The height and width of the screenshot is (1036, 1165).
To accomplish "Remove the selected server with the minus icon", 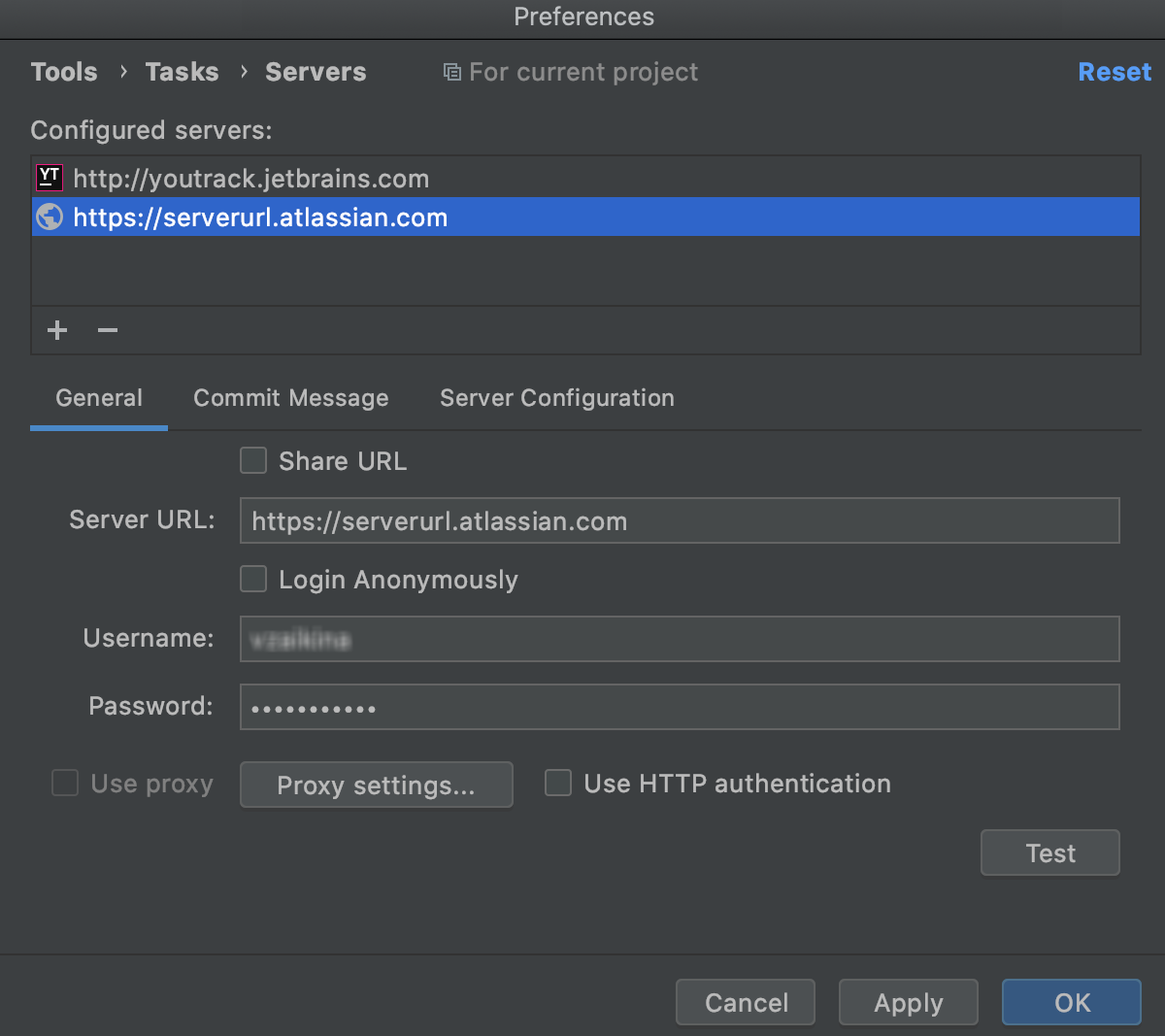I will 108,330.
